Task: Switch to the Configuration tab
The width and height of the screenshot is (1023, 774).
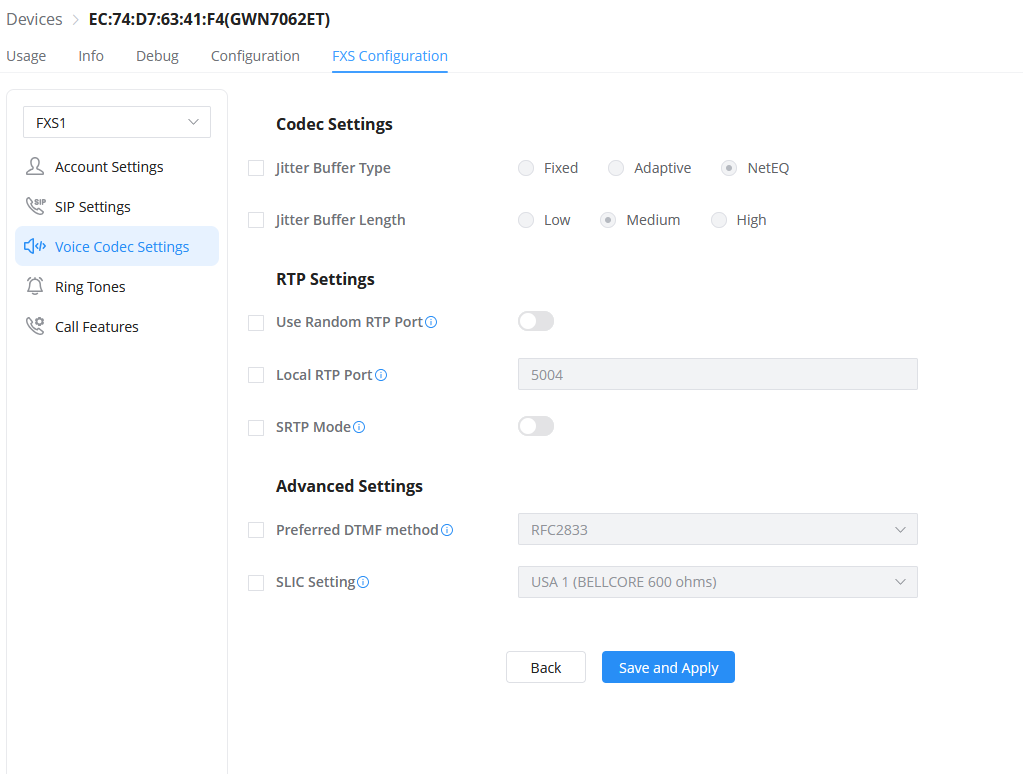Action: click(255, 56)
